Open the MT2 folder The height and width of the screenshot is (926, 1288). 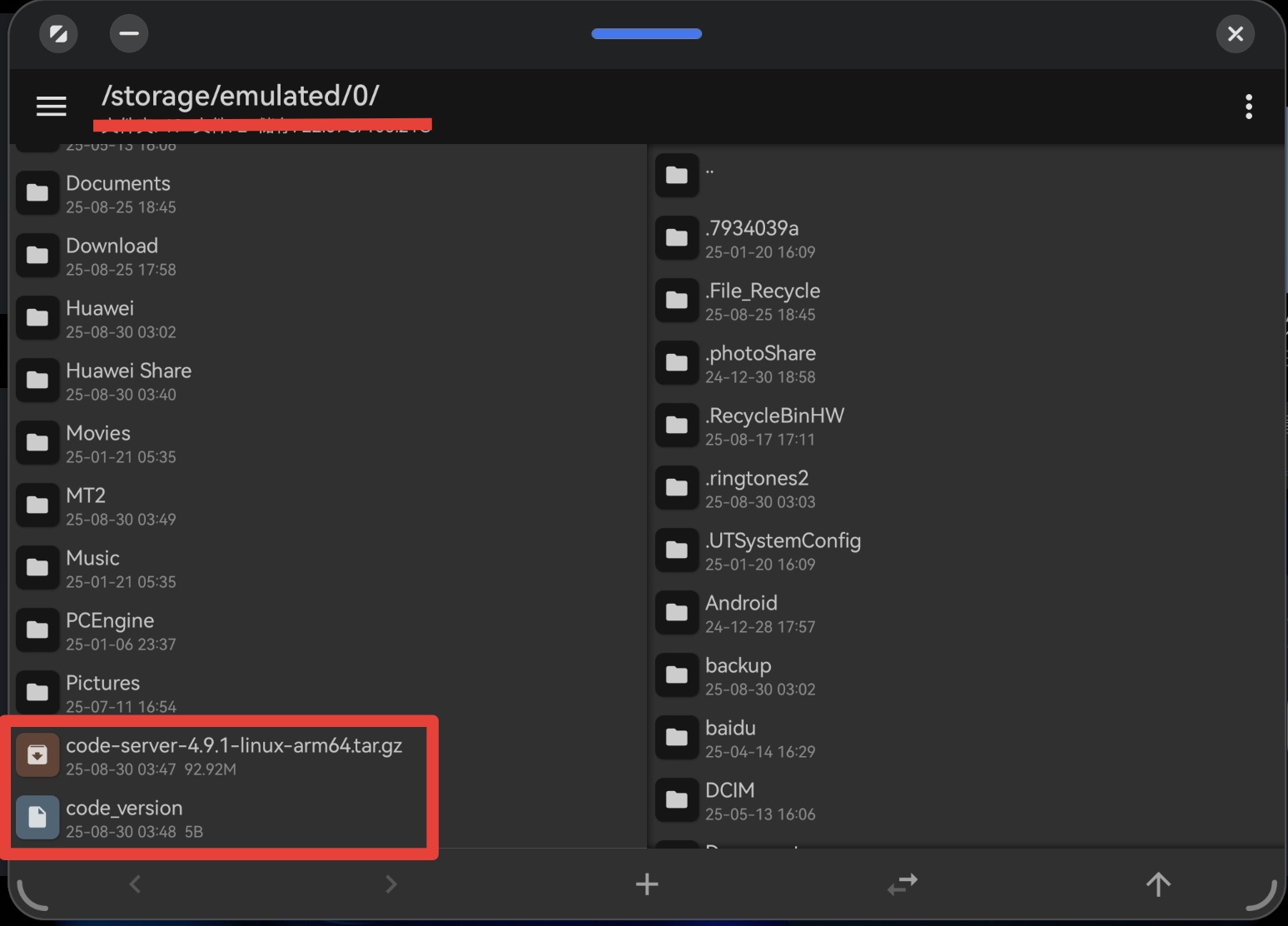coord(328,505)
